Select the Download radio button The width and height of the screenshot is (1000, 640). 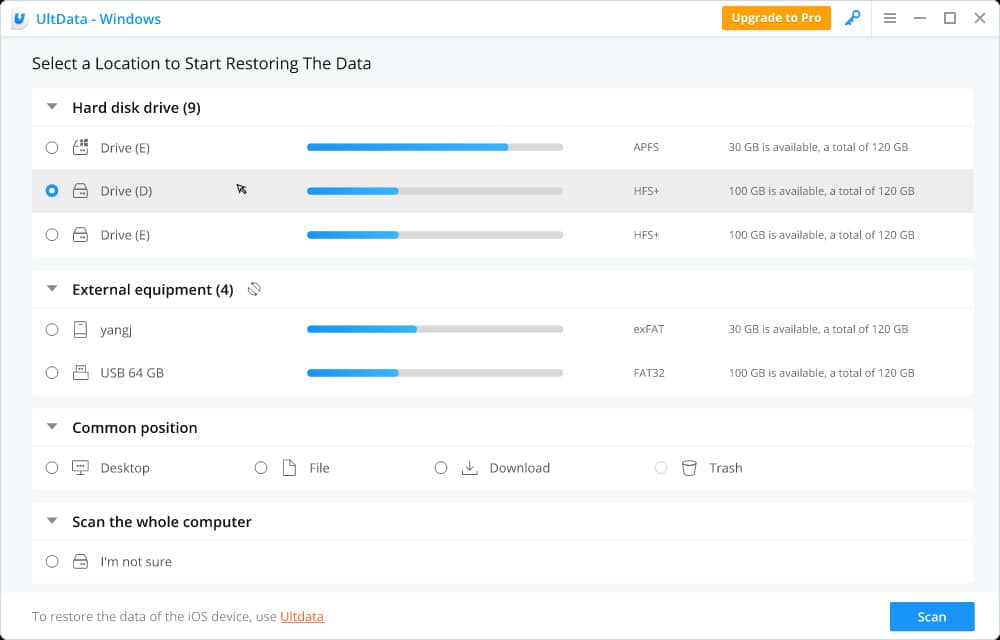pyautogui.click(x=441, y=468)
